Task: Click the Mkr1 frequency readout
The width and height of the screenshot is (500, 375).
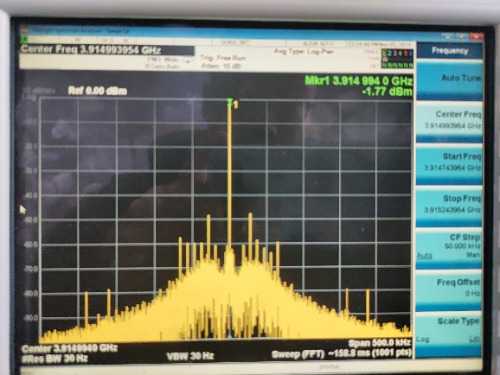Action: [359, 81]
